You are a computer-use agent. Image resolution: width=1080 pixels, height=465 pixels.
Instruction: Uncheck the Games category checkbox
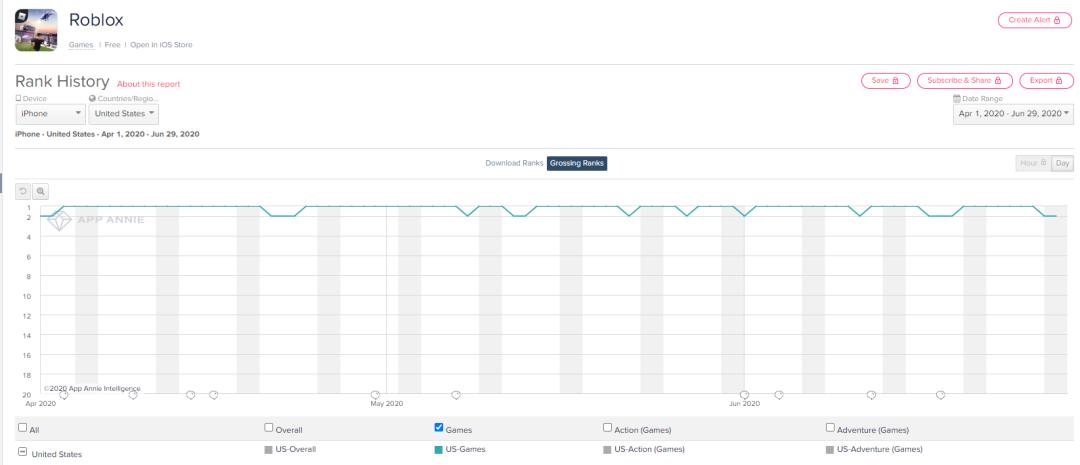tap(439, 428)
